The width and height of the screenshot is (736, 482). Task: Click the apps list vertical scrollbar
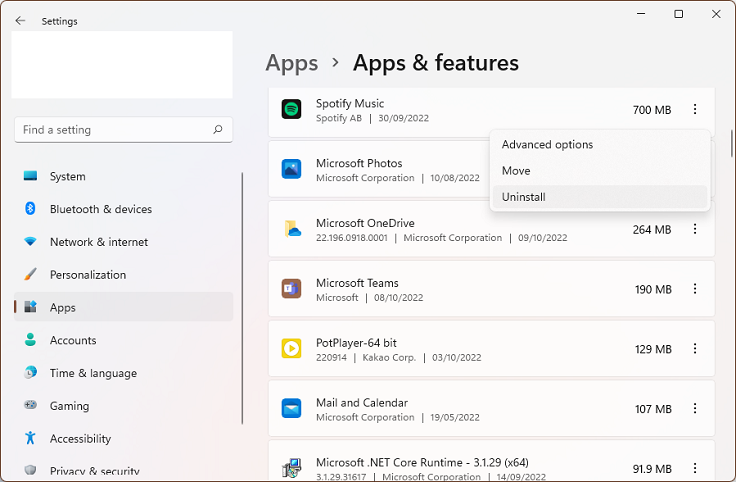pos(731,143)
